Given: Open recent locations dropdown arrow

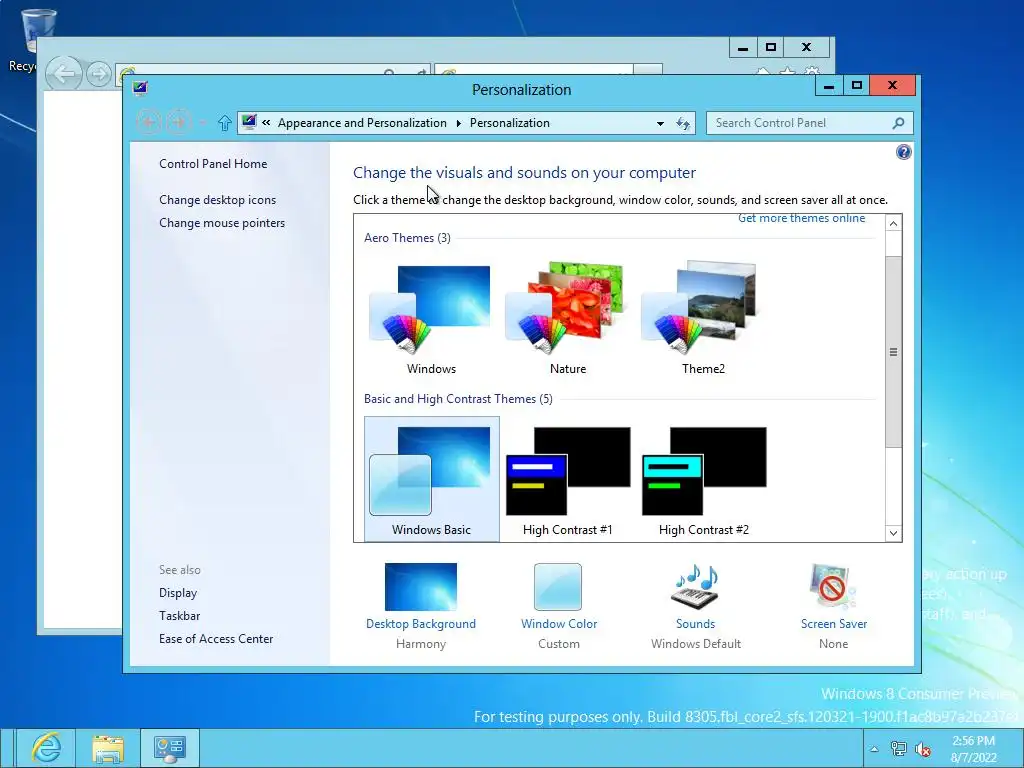Looking at the screenshot, I should 202,123.
